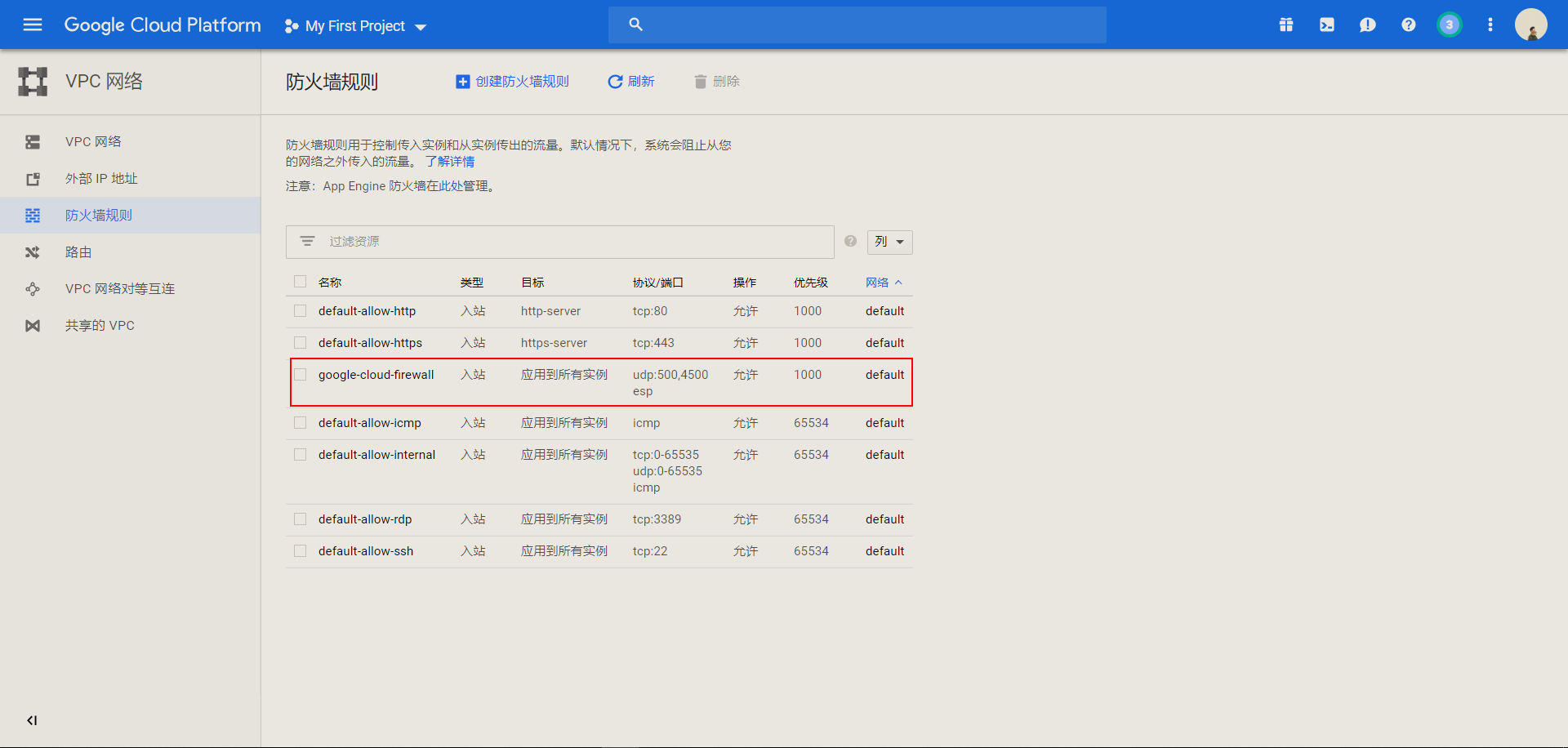Click the 协议/端口 column header
Screen dimensions: 1568x748
(x=657, y=283)
